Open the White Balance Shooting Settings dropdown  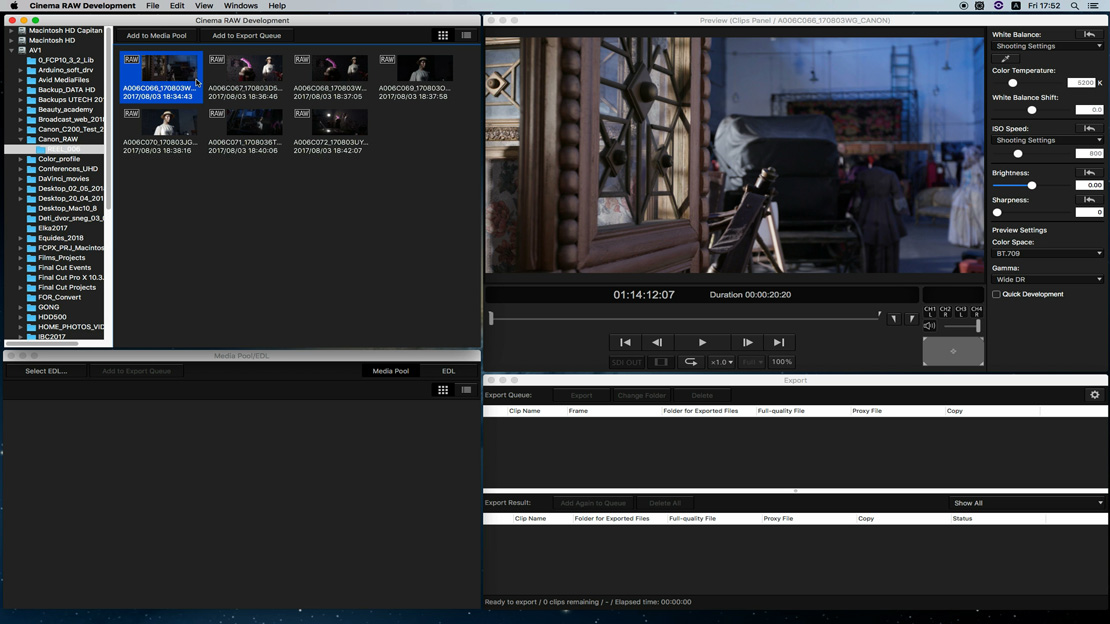[x=1048, y=46]
